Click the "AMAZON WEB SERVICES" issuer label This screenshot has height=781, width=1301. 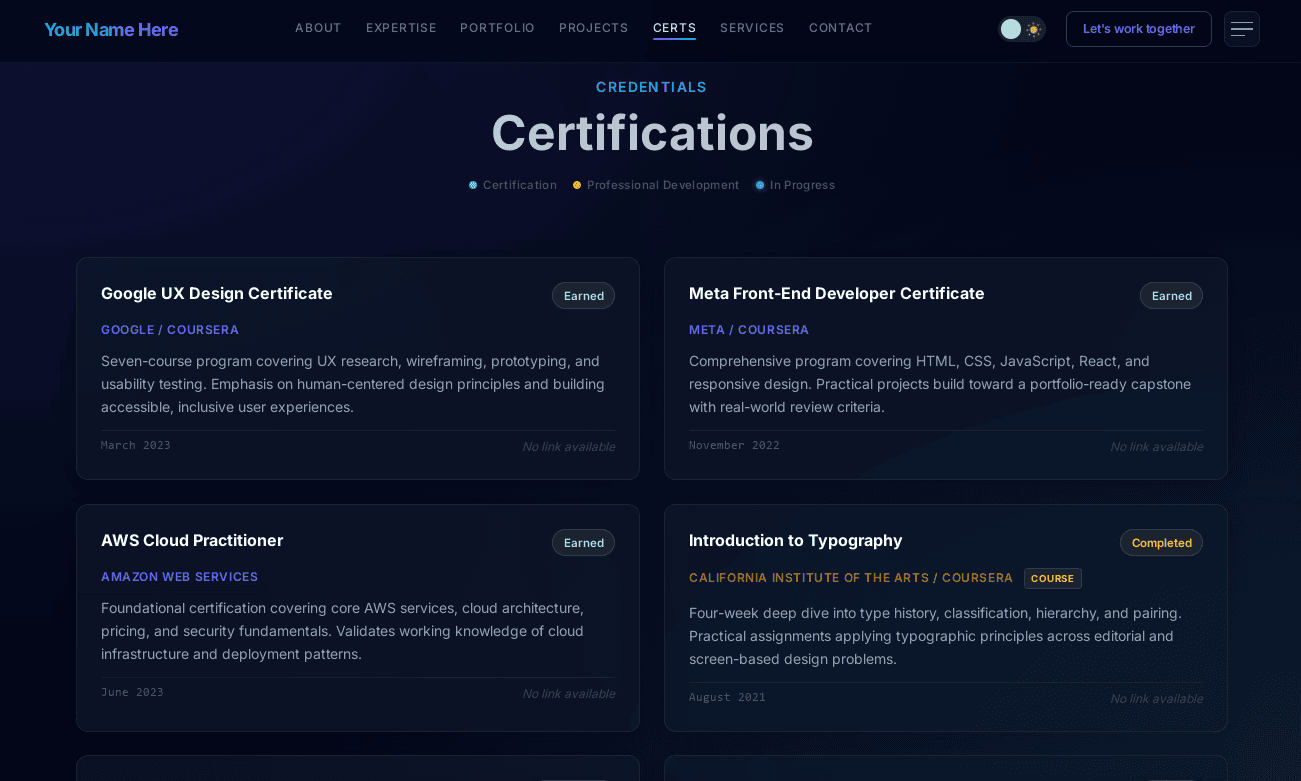(180, 577)
